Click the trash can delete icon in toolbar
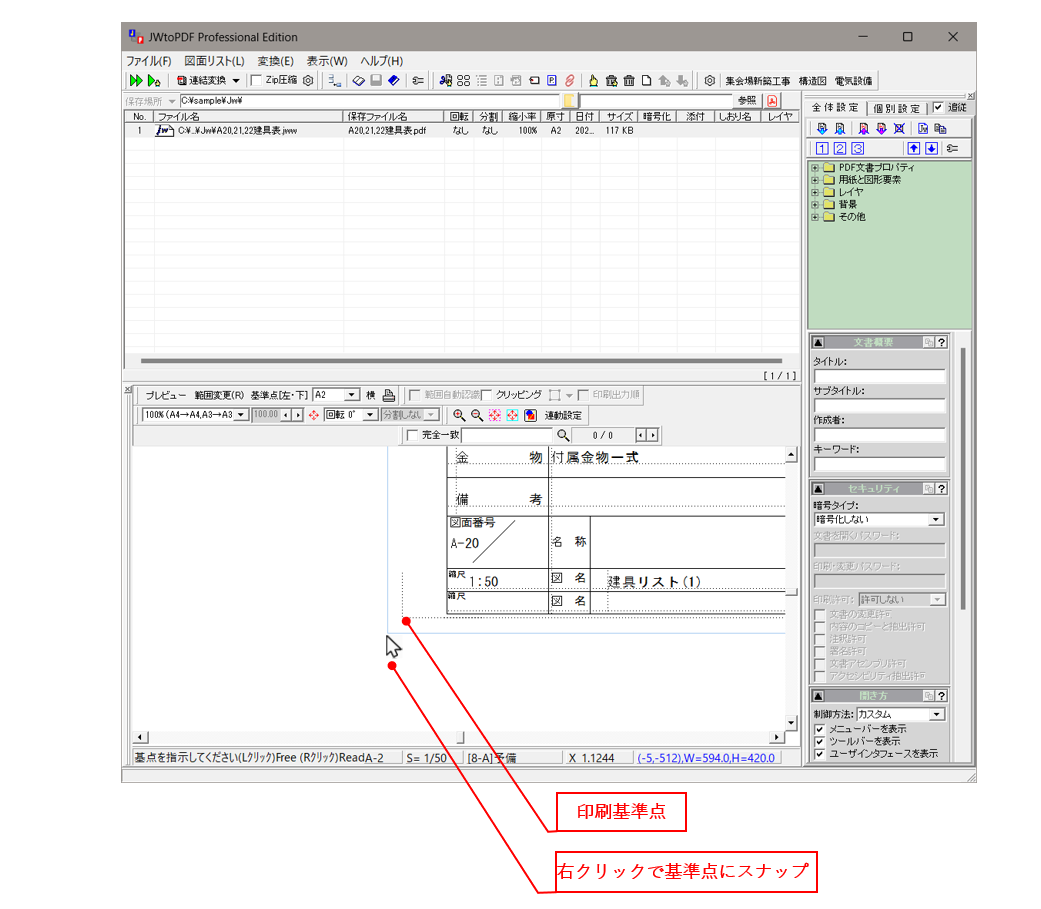 click(629, 80)
